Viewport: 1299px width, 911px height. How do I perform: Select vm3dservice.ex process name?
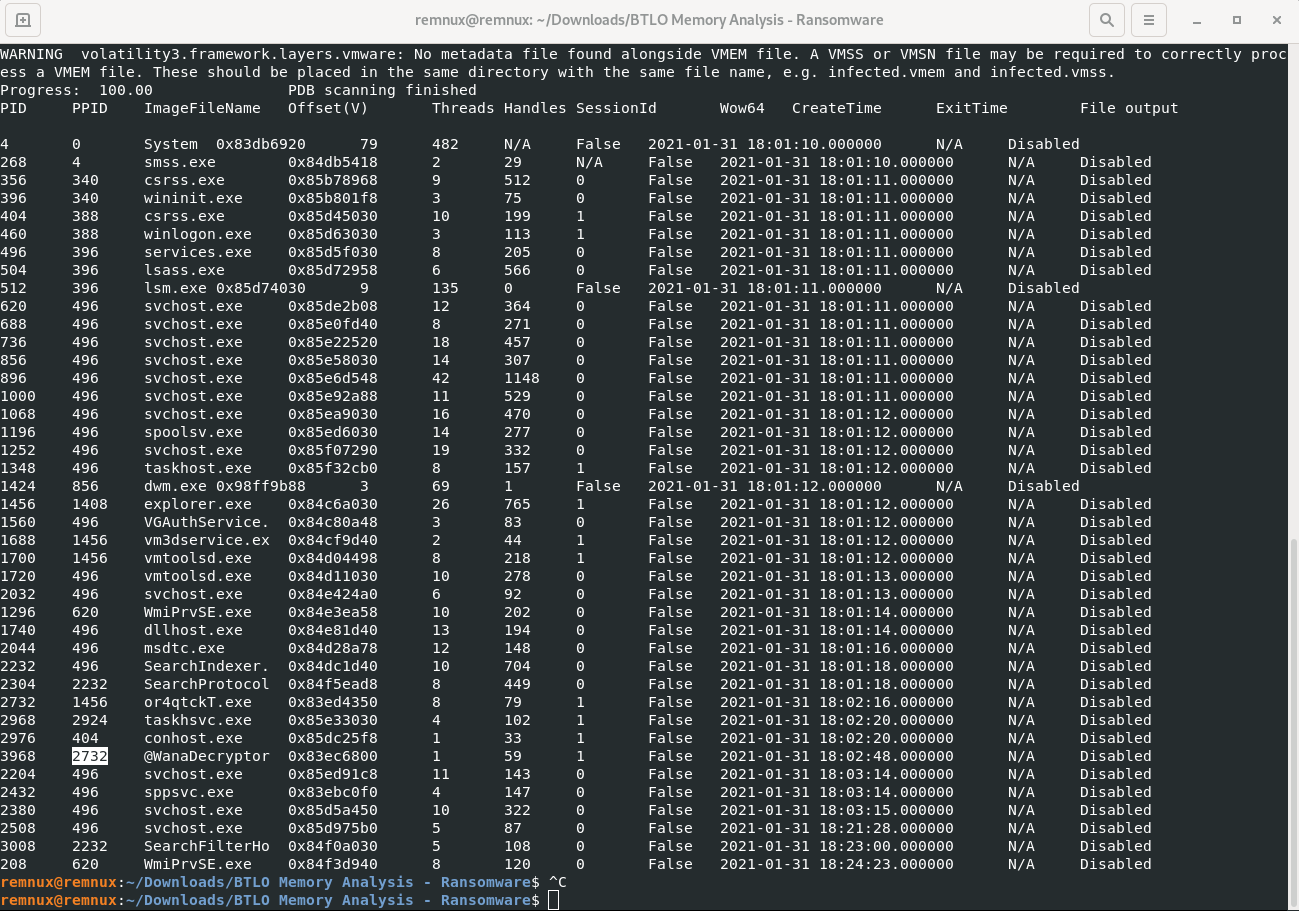(x=207, y=540)
